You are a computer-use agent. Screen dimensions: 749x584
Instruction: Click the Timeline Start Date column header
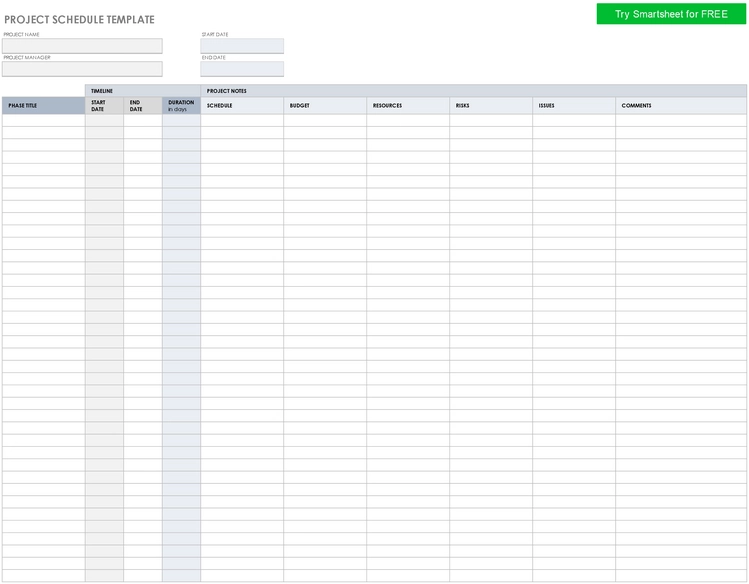coord(104,106)
